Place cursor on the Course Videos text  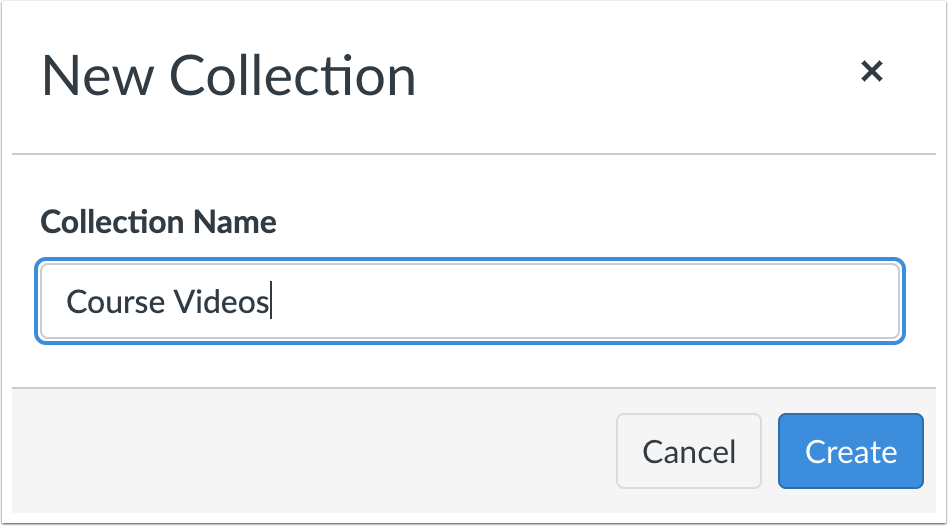point(167,301)
